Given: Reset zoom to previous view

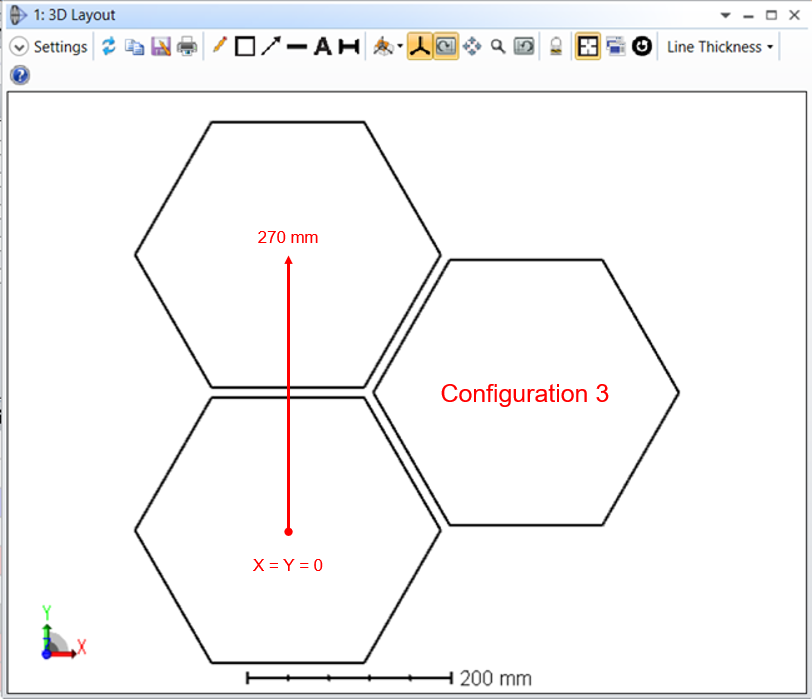Looking at the screenshot, I should (x=524, y=47).
